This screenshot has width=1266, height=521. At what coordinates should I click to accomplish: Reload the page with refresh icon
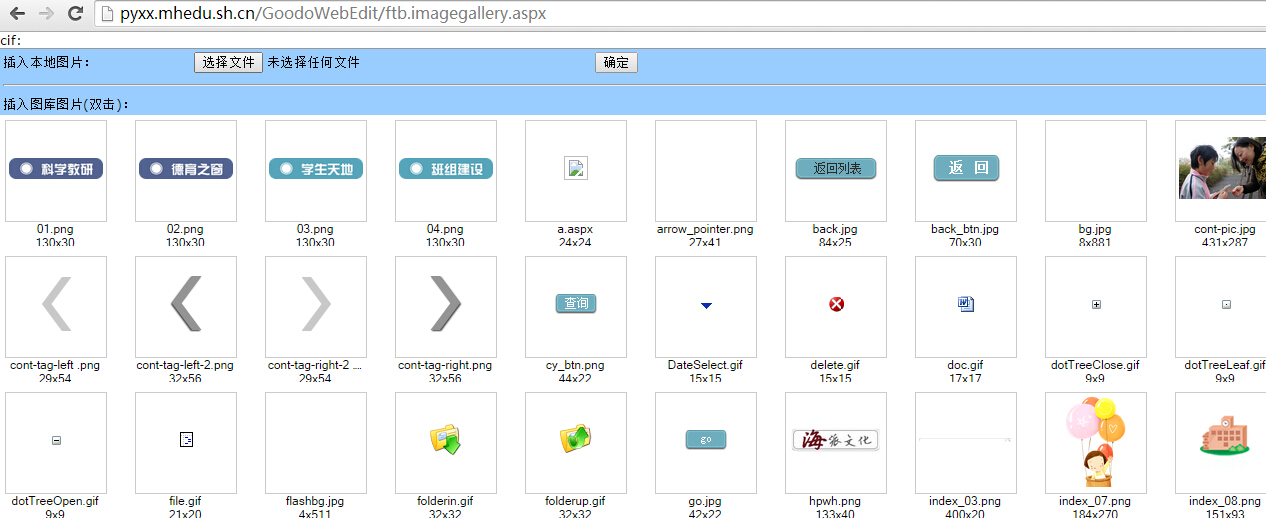[x=75, y=14]
